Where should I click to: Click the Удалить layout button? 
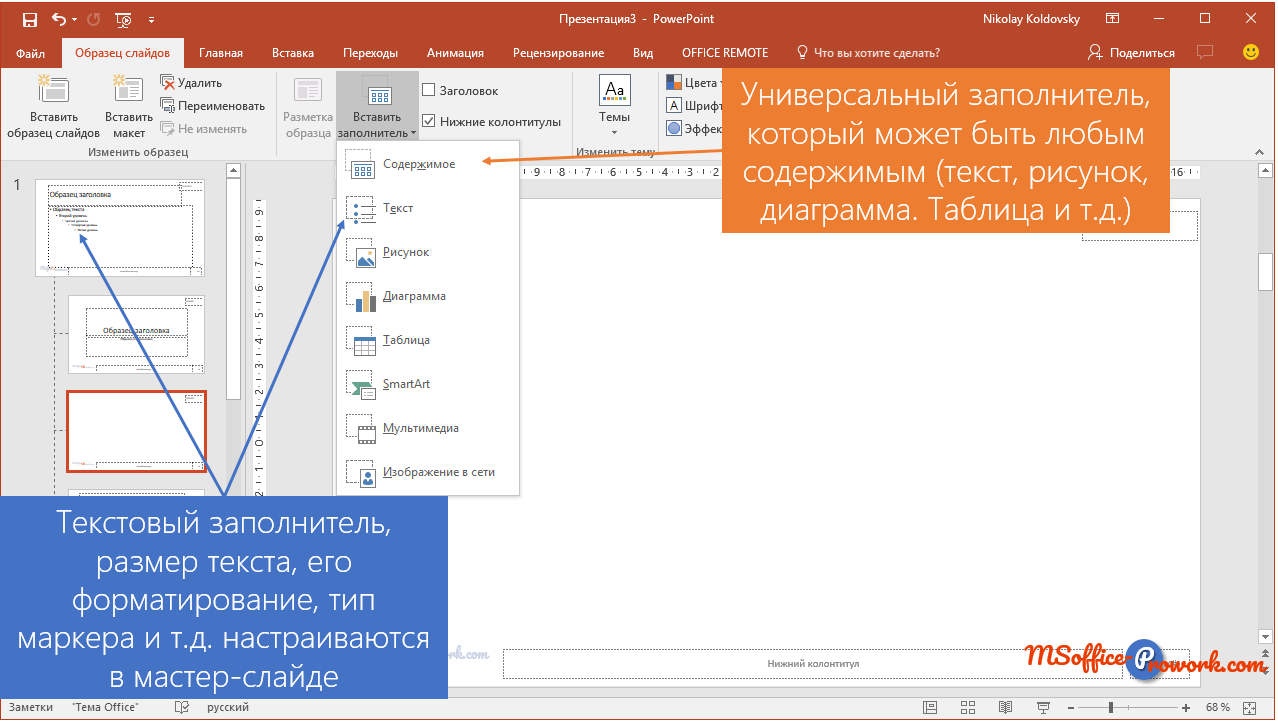(192, 83)
